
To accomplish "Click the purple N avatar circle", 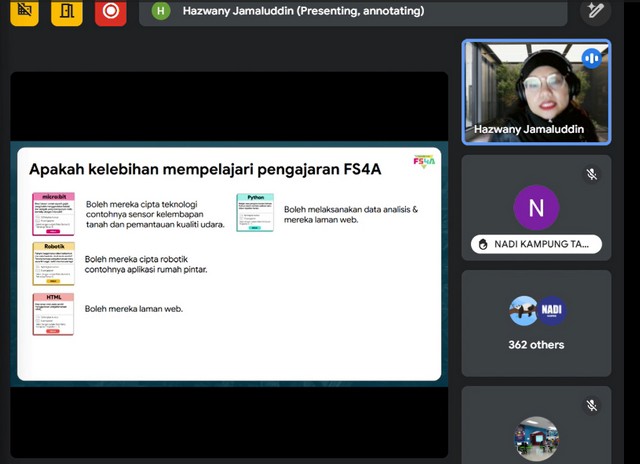I will click(x=536, y=208).
